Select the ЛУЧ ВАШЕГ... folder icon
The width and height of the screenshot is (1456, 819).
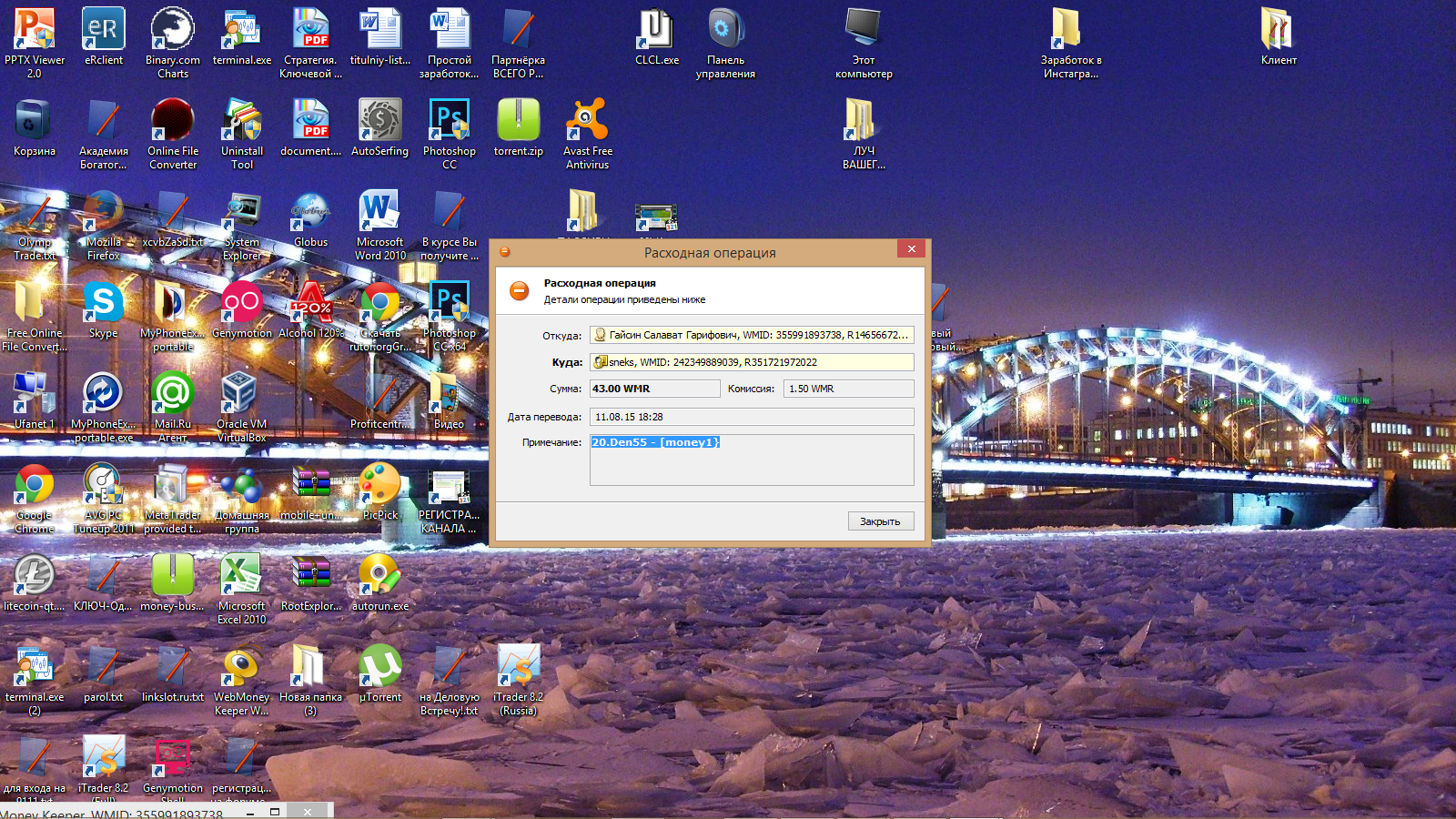pyautogui.click(x=864, y=133)
